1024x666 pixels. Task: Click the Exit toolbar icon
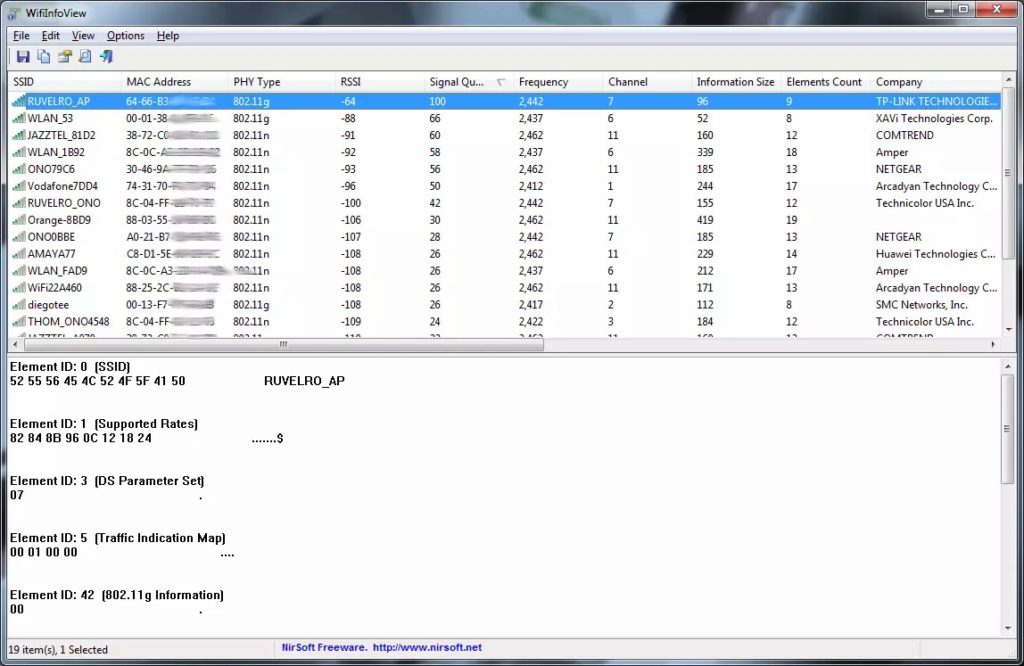point(106,57)
